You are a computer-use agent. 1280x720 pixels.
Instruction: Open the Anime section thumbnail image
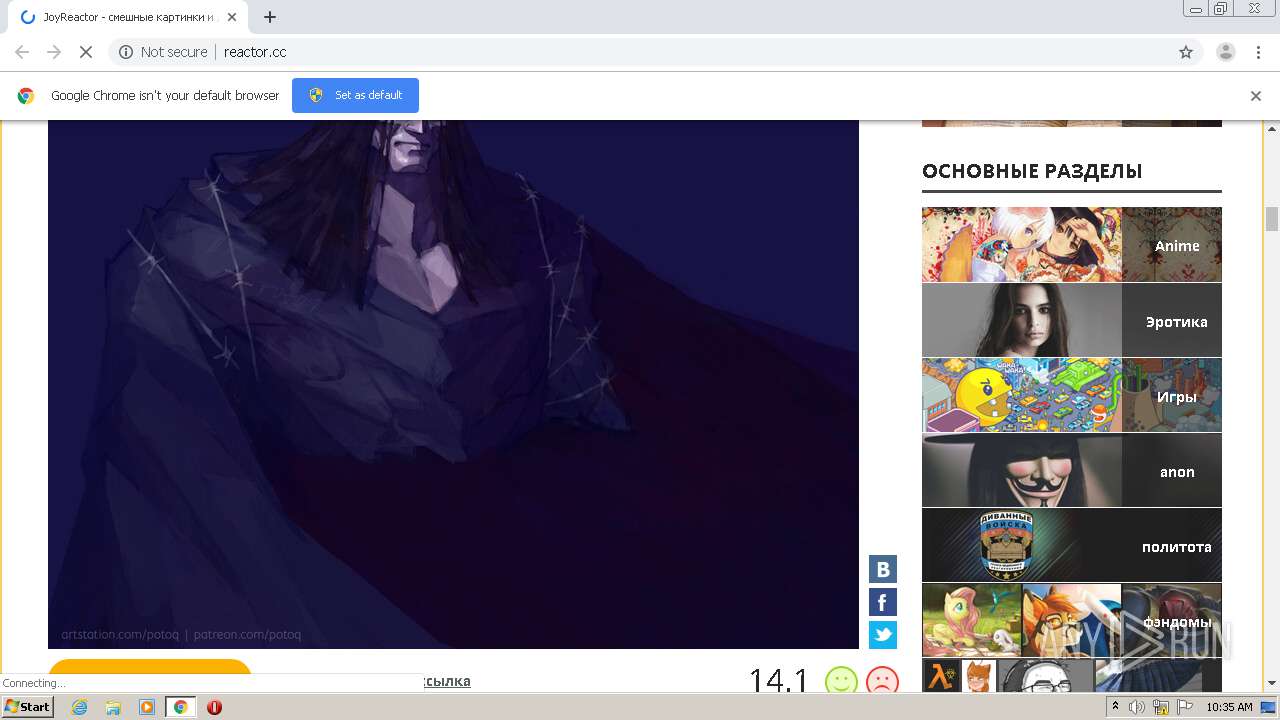click(x=1022, y=245)
